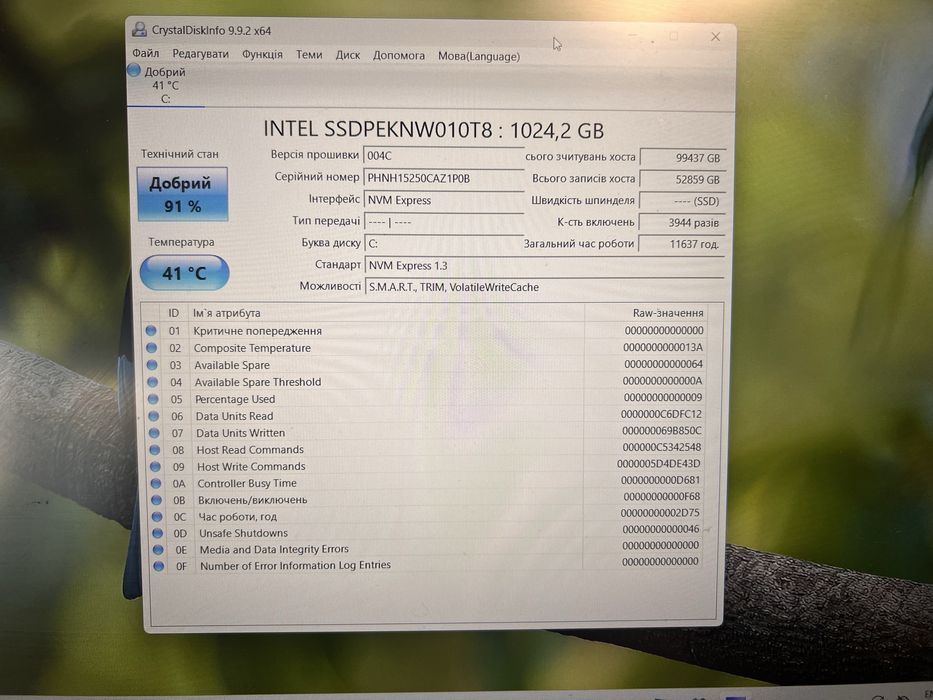Click the rotation rate field ---- (SSD)
The image size is (933, 700).
point(682,201)
